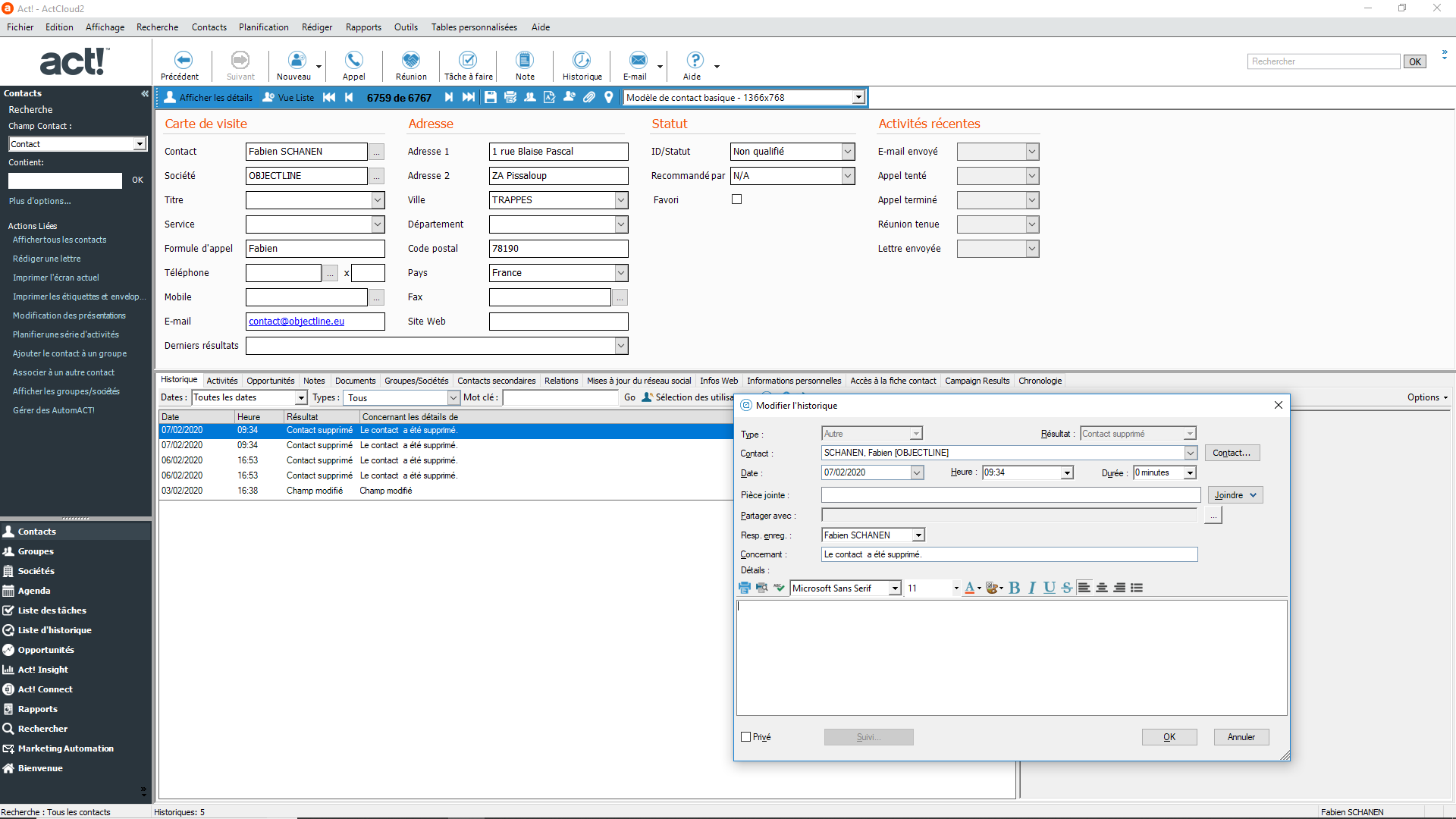
Task: Open contact@objectline.eu email link
Action: pyautogui.click(x=297, y=322)
